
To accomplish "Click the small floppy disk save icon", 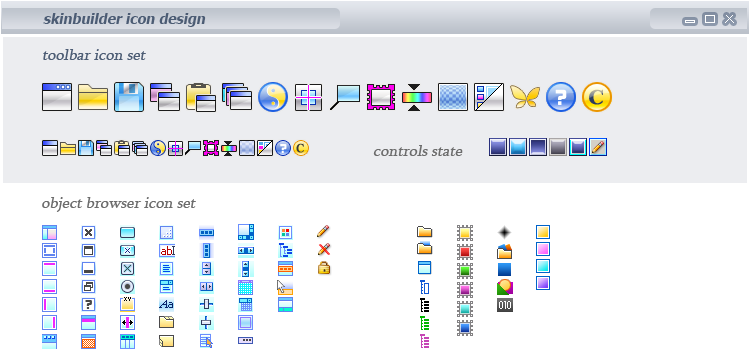I will (86, 148).
